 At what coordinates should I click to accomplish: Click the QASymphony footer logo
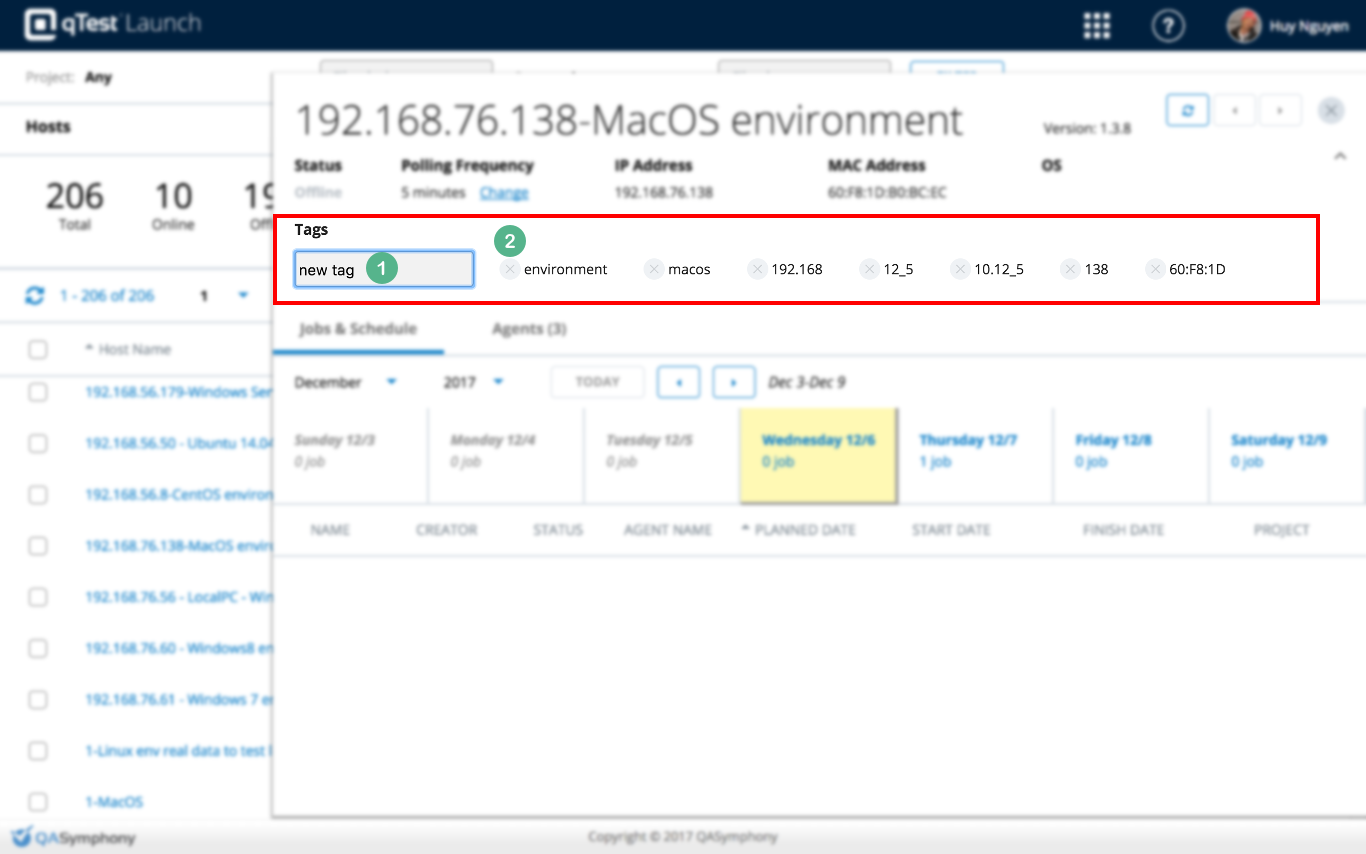74,837
